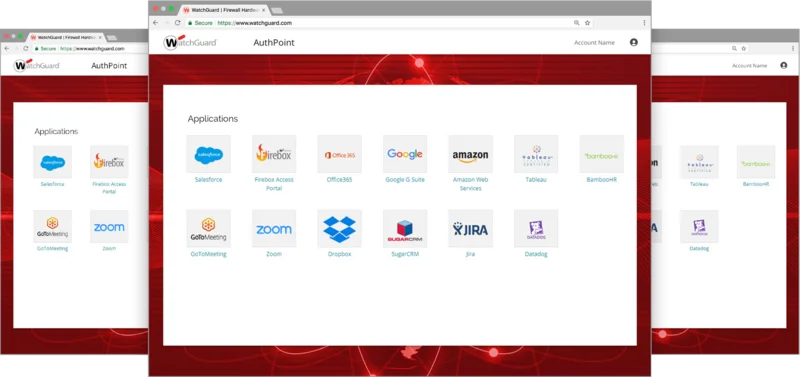
Task: Open Salesforce icon in left background window
Action: (53, 162)
